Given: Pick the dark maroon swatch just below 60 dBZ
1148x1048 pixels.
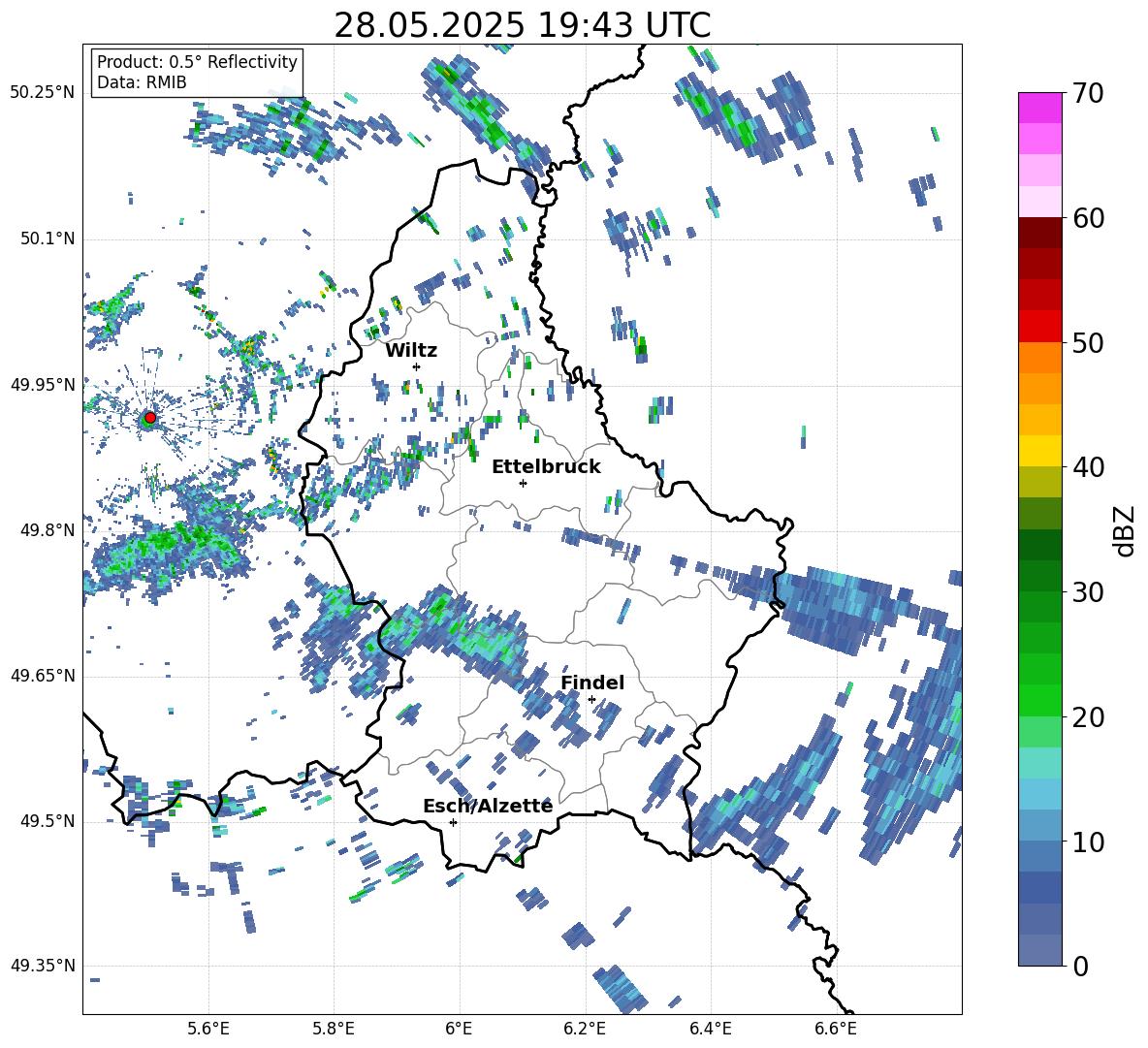Looking at the screenshot, I should [1040, 233].
